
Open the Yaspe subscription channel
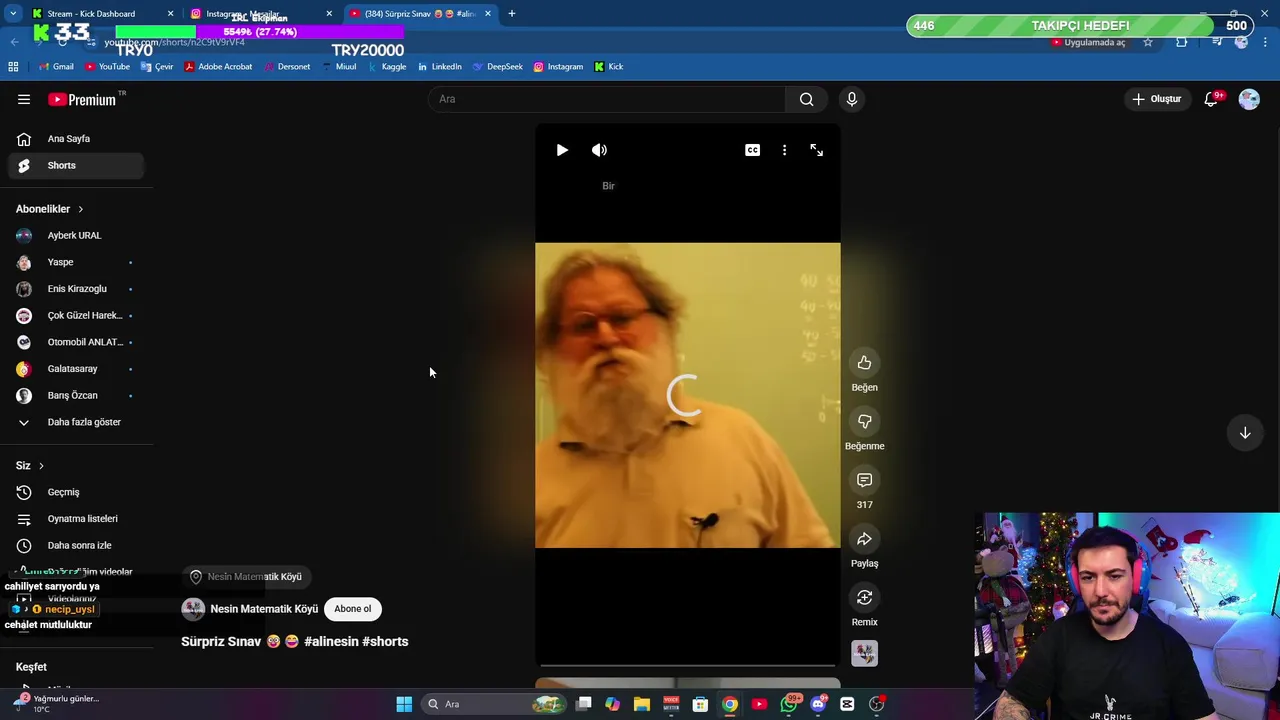(76, 262)
